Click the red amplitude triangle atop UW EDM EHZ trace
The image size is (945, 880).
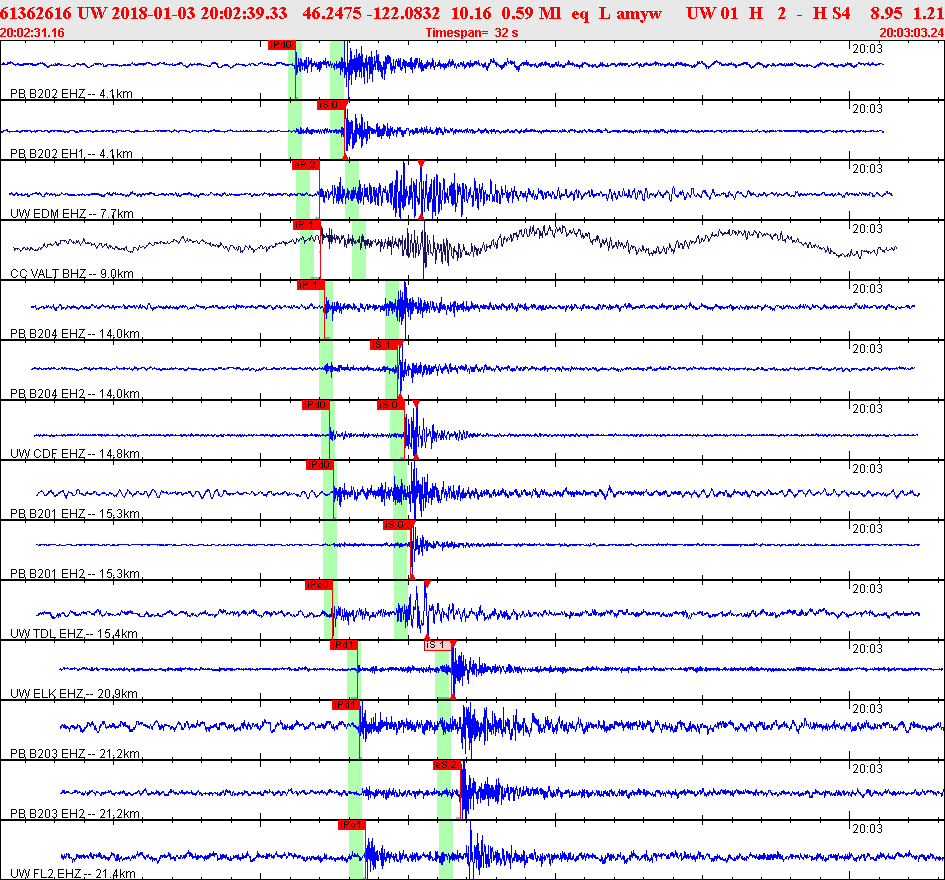pyautogui.click(x=421, y=163)
